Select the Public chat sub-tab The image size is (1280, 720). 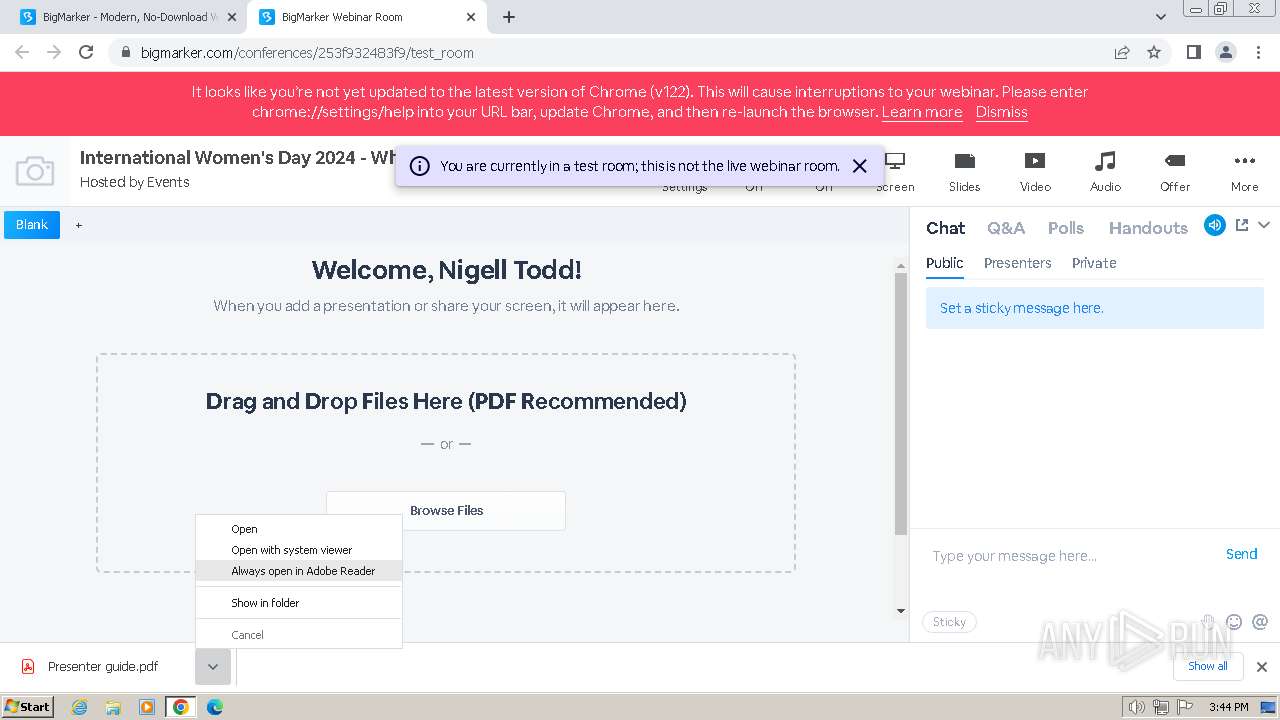point(944,263)
